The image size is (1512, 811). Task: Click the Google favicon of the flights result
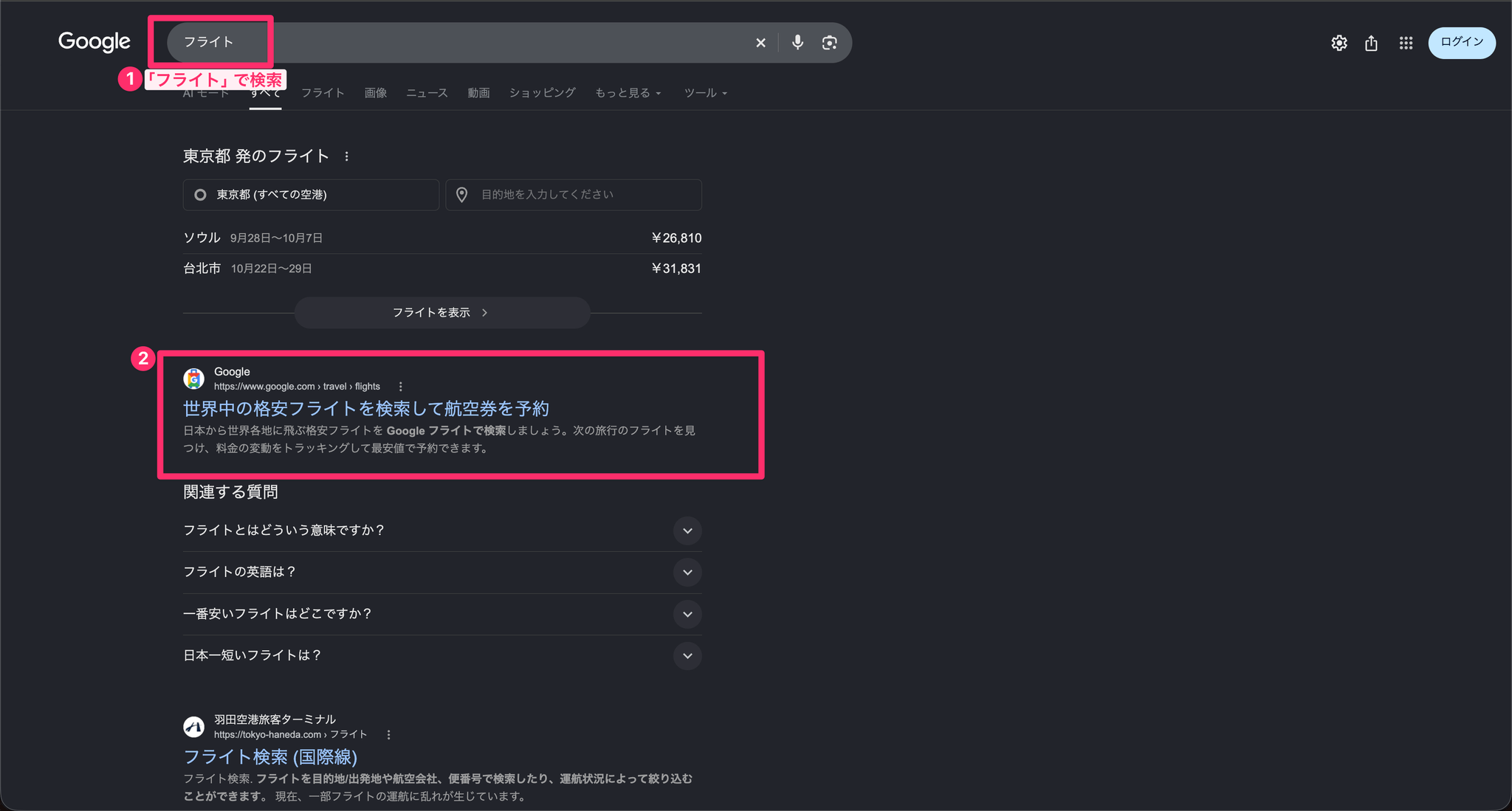pyautogui.click(x=194, y=379)
